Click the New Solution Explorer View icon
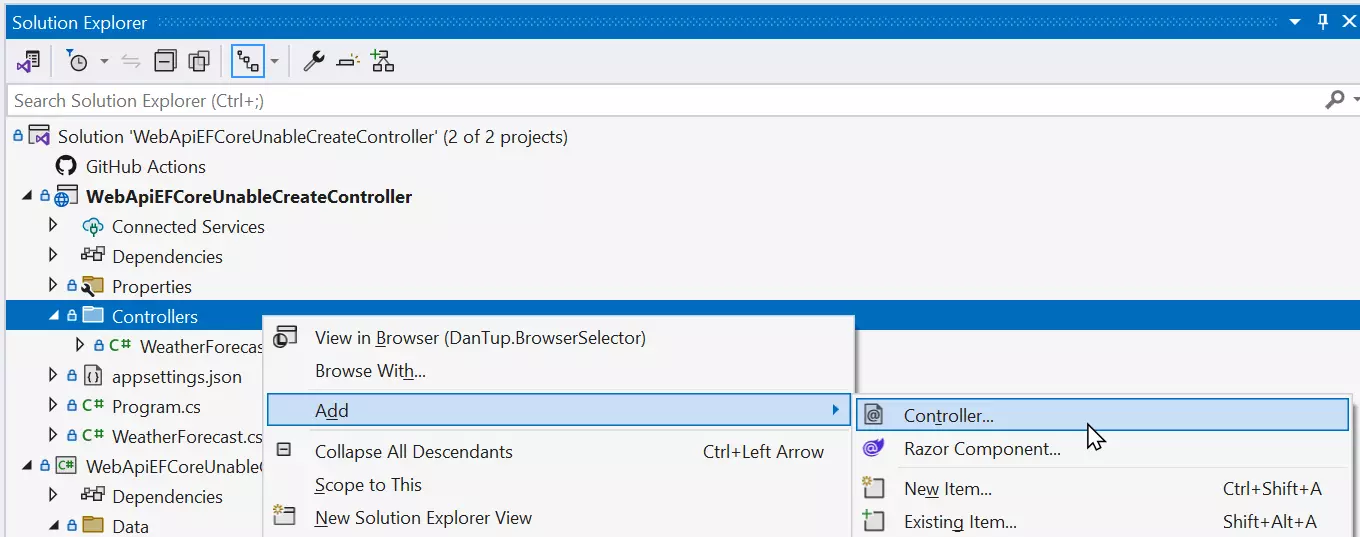This screenshot has width=1360, height=537. [285, 516]
